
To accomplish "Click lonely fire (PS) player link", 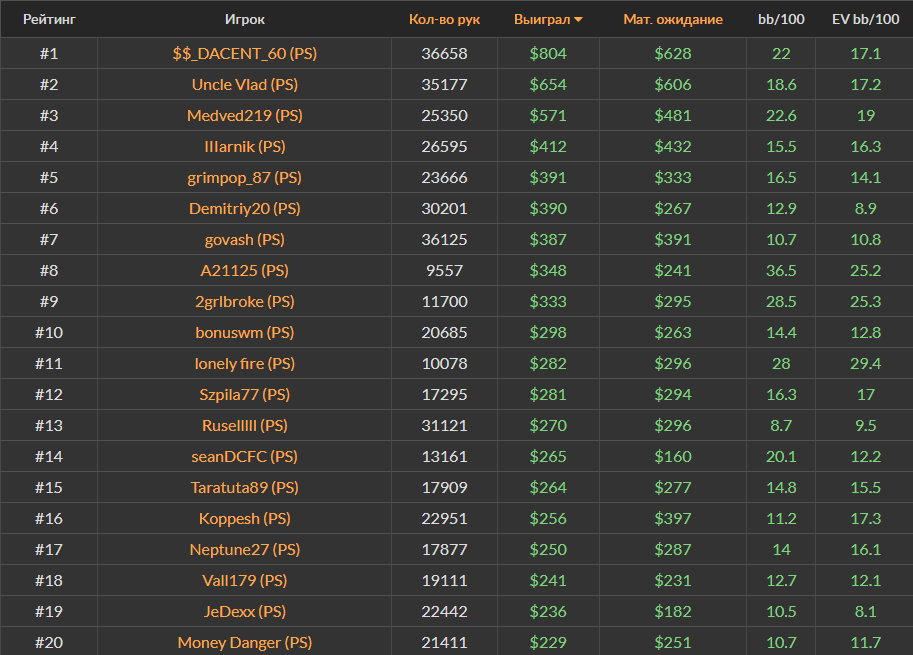I will click(x=245, y=364).
